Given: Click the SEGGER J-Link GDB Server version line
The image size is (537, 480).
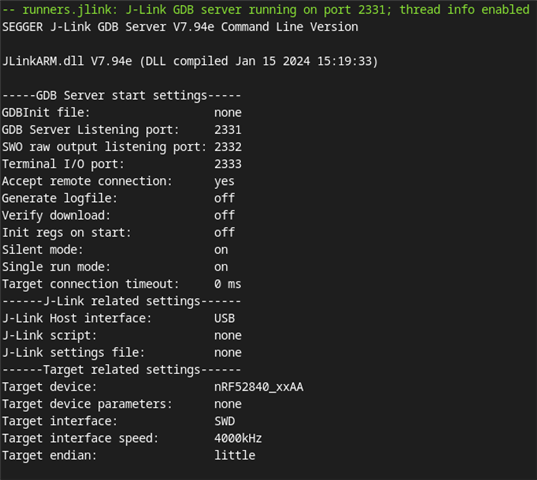Looking at the screenshot, I should point(180,27).
